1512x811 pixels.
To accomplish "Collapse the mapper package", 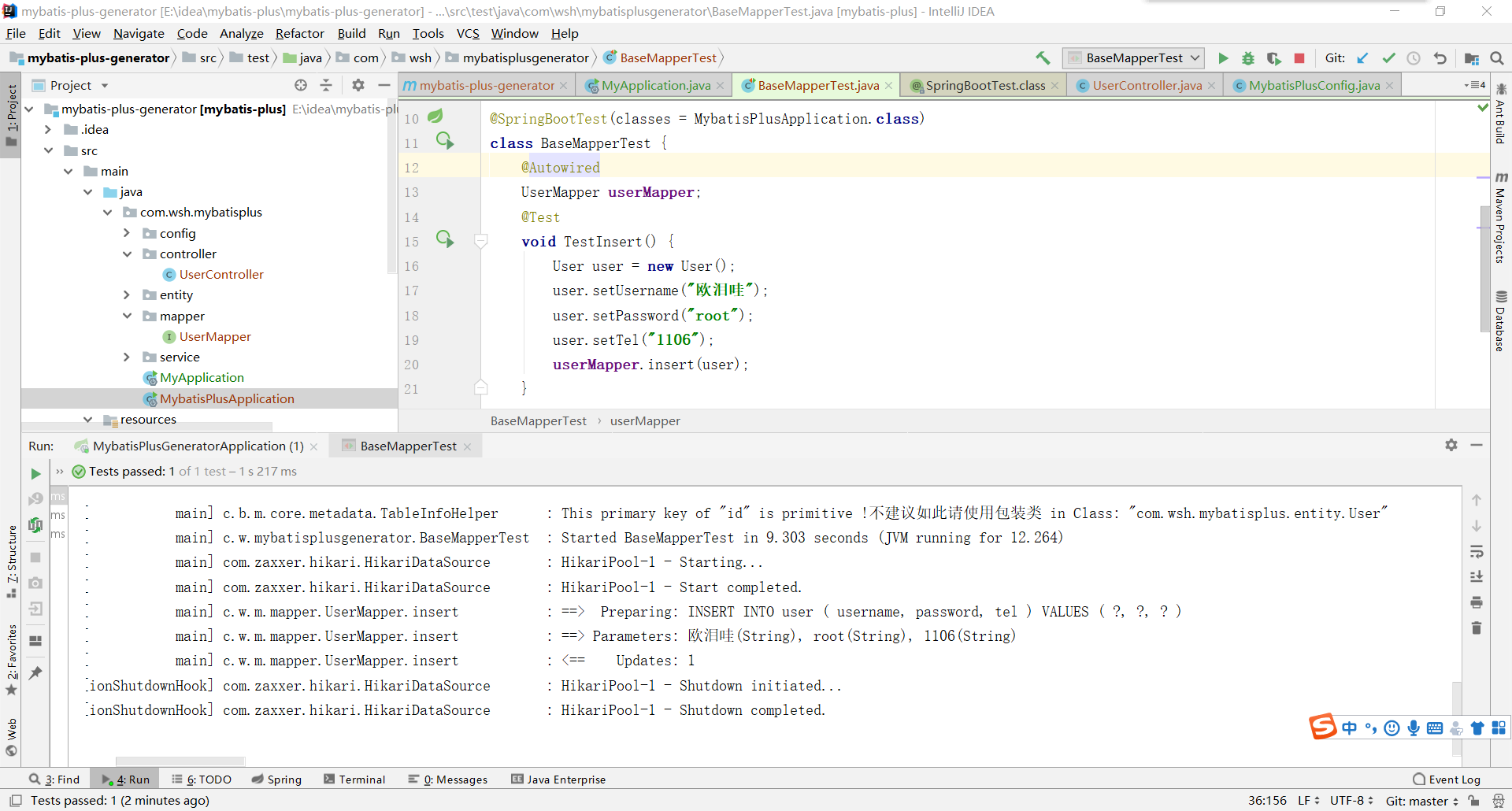I will (x=127, y=316).
